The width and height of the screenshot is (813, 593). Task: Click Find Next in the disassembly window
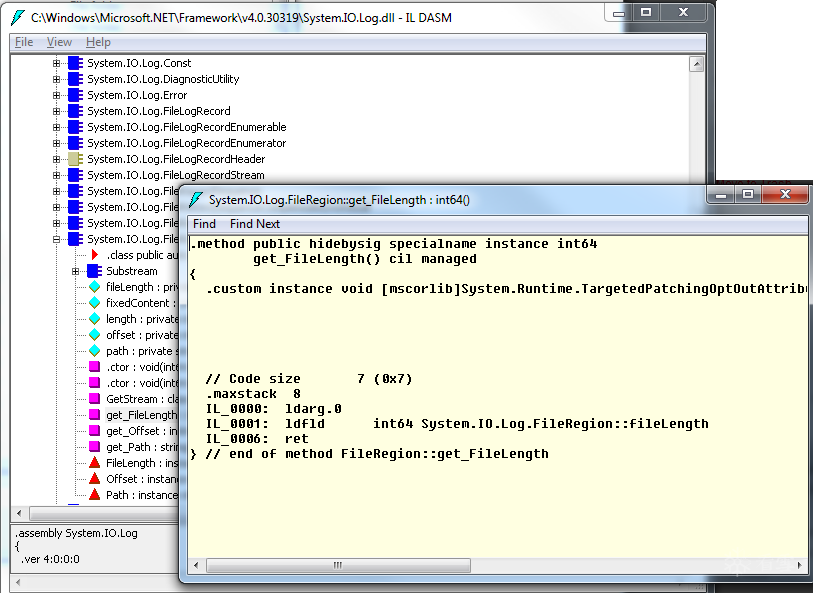[x=255, y=224]
